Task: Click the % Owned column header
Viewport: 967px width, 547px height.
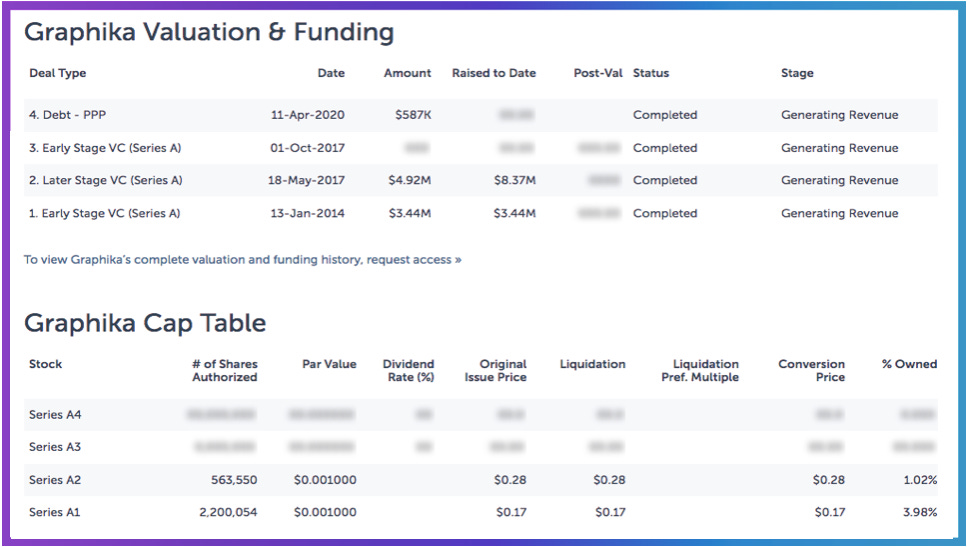Action: pyautogui.click(x=910, y=364)
